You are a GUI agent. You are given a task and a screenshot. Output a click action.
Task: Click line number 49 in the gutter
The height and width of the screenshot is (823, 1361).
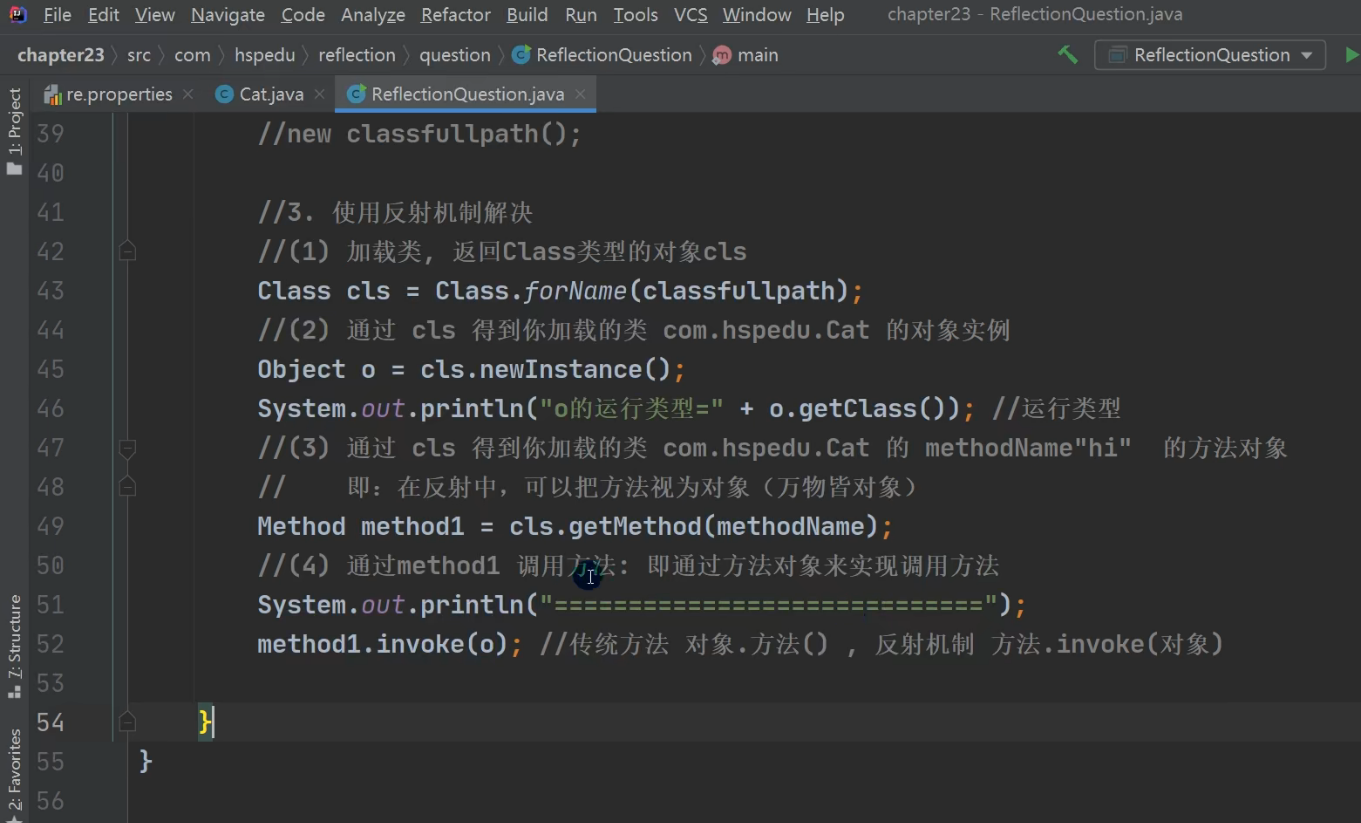pyautogui.click(x=50, y=526)
